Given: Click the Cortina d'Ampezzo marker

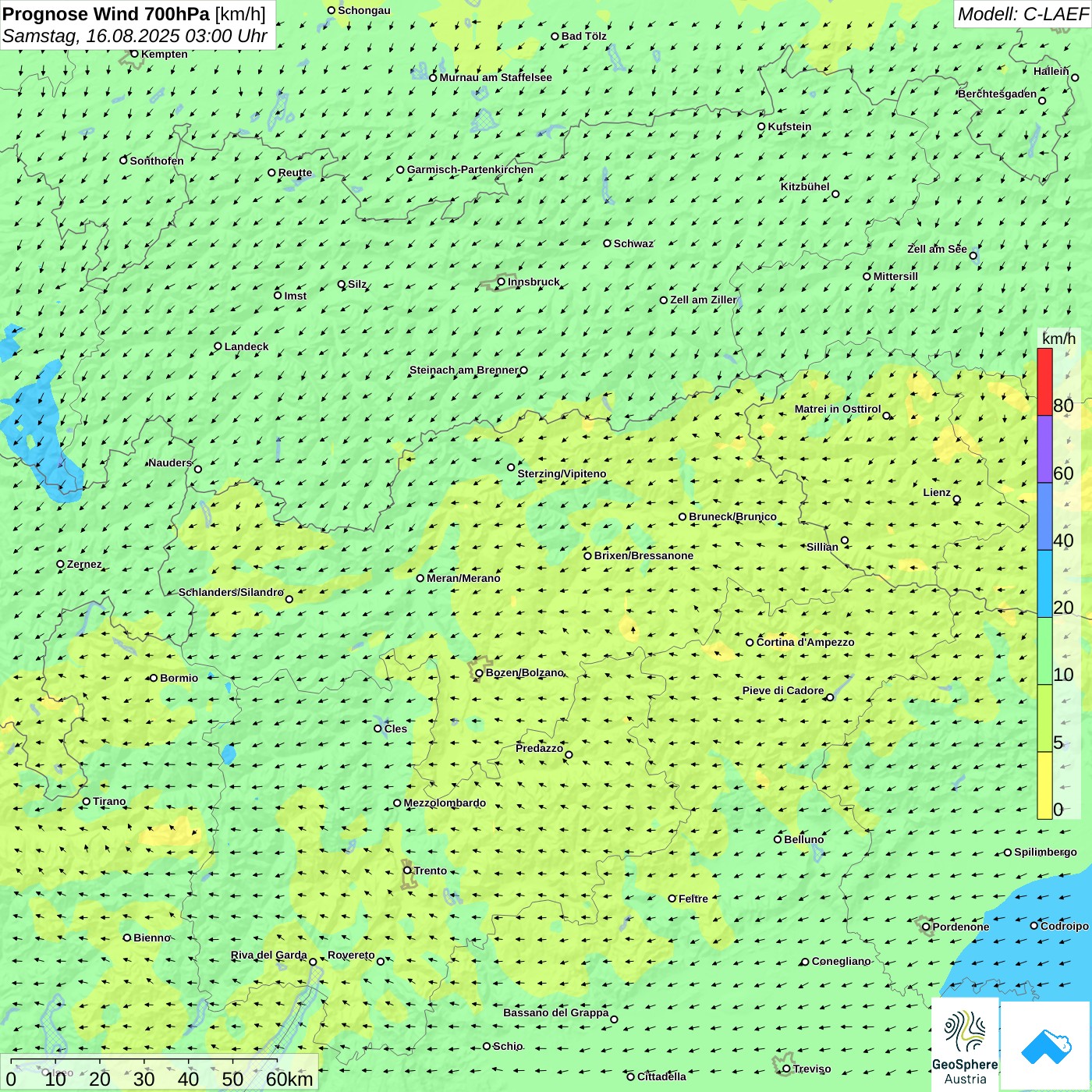Looking at the screenshot, I should click(x=750, y=643).
